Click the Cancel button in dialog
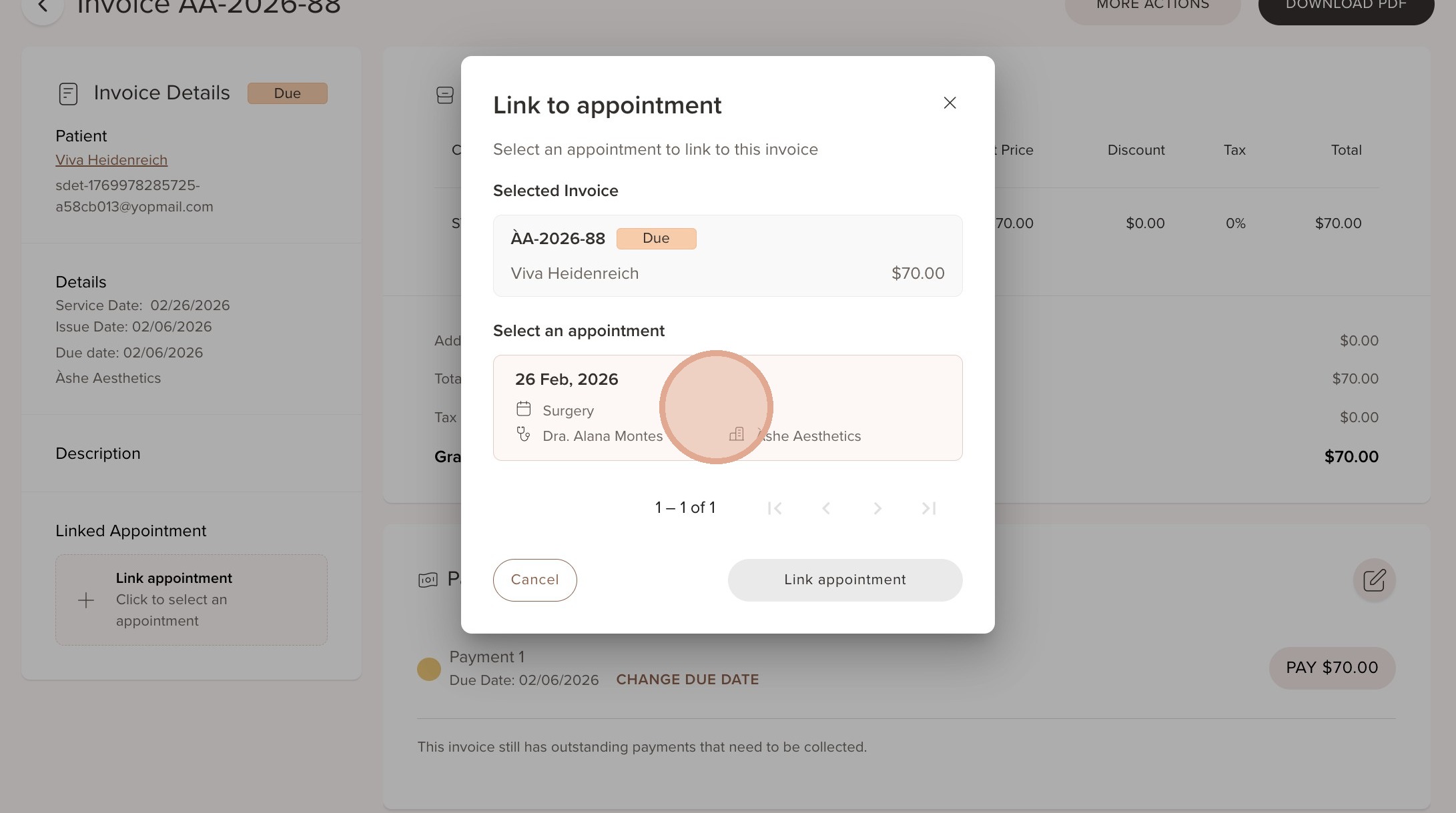Viewport: 1456px width, 813px height. coord(534,580)
